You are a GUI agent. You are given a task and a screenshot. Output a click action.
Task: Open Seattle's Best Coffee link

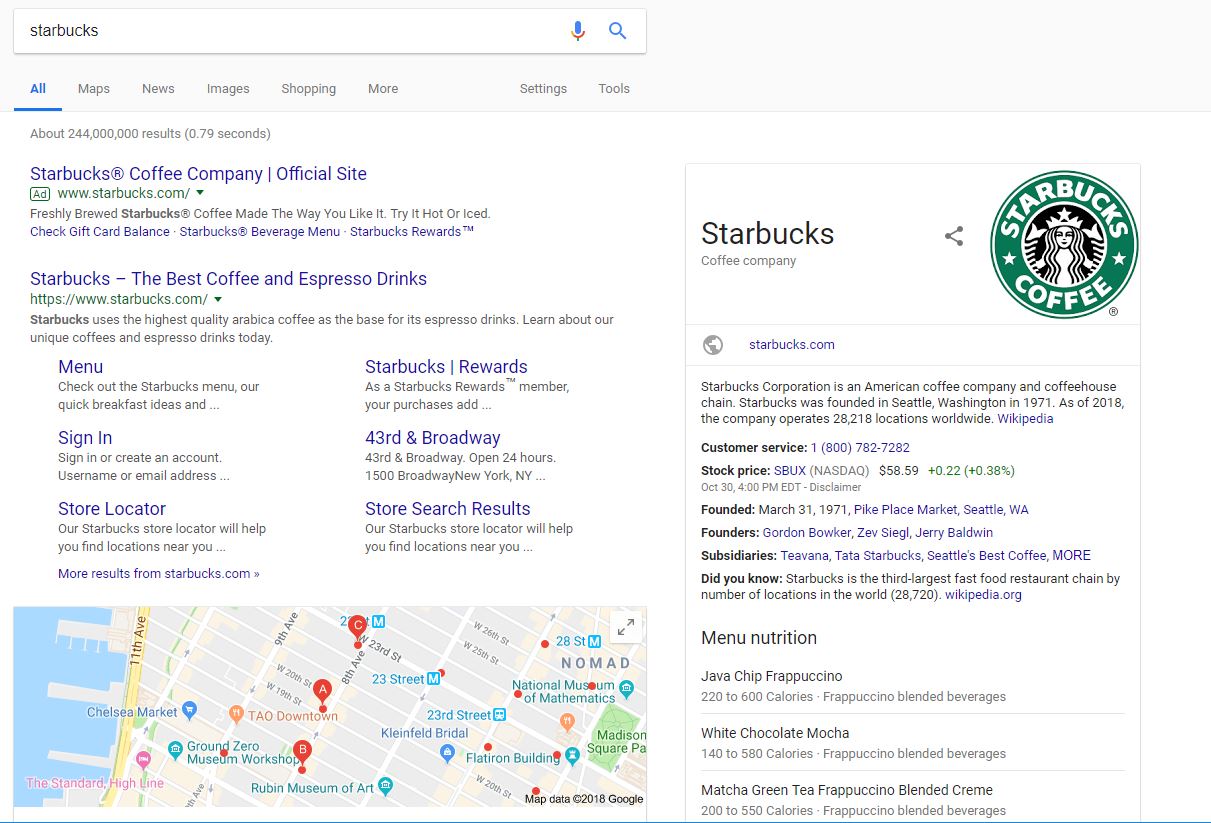pos(987,556)
